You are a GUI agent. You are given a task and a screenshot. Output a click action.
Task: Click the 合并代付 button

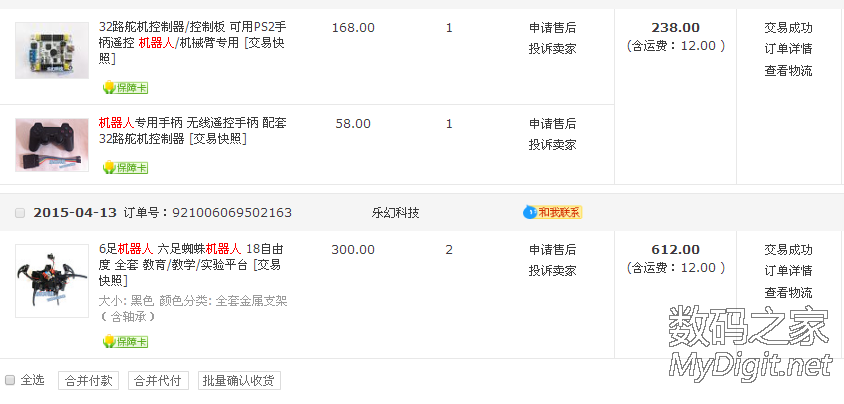coord(158,381)
